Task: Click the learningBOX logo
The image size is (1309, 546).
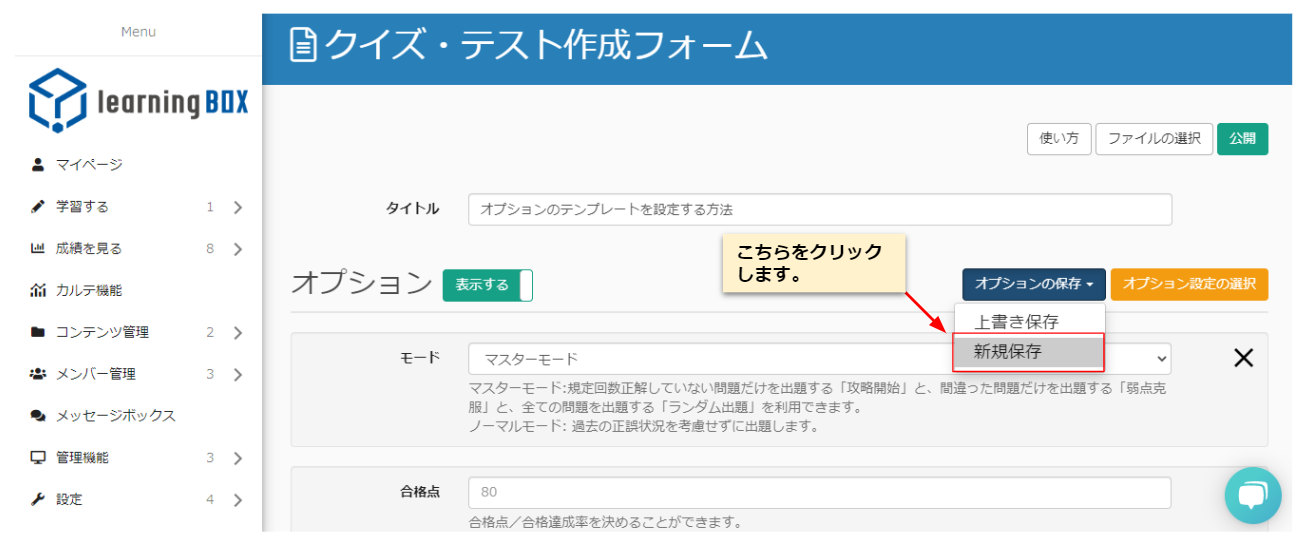Action: (138, 101)
